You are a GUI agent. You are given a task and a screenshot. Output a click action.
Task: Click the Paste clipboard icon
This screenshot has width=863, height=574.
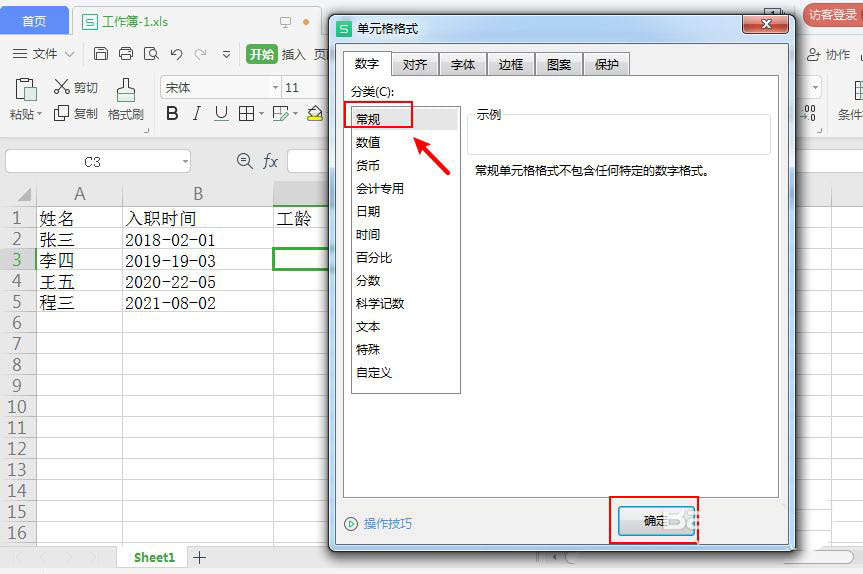point(26,89)
